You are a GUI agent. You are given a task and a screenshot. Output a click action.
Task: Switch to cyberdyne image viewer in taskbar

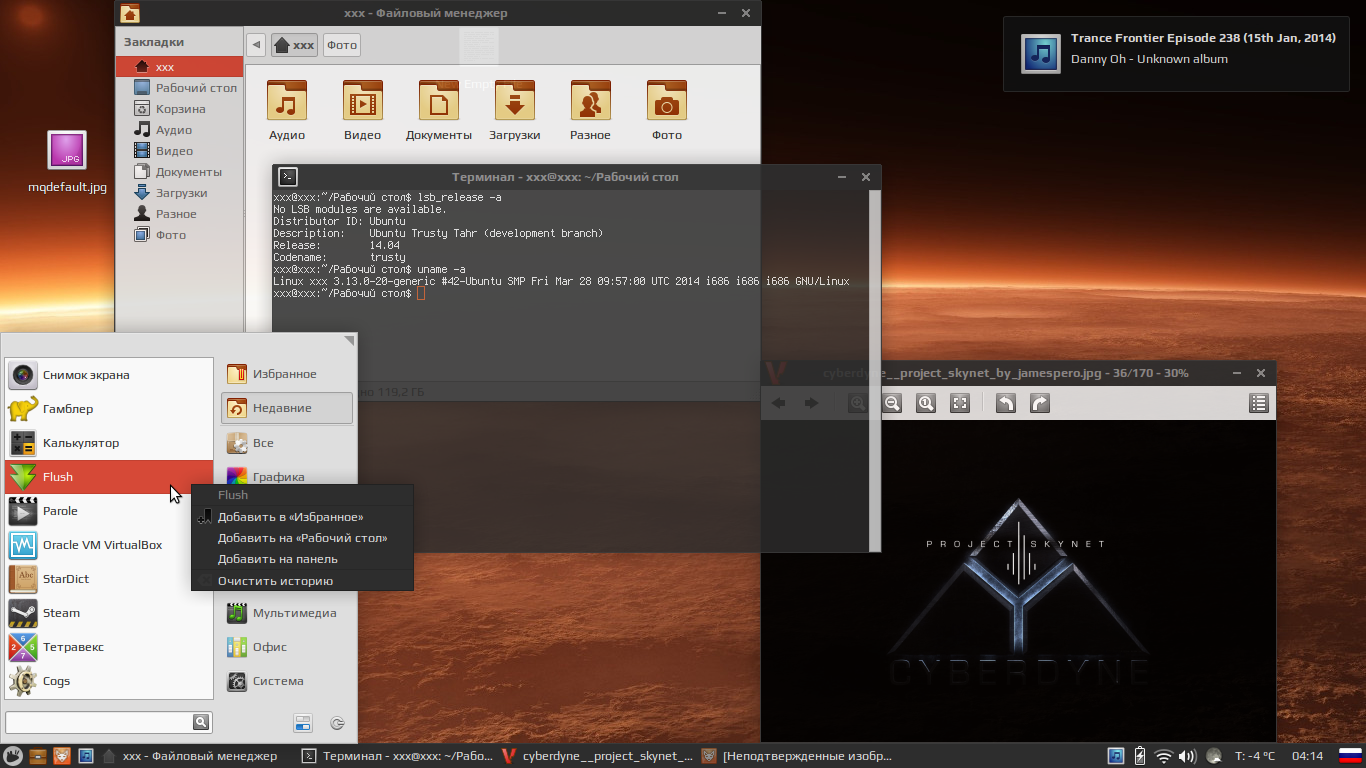pyautogui.click(x=597, y=756)
